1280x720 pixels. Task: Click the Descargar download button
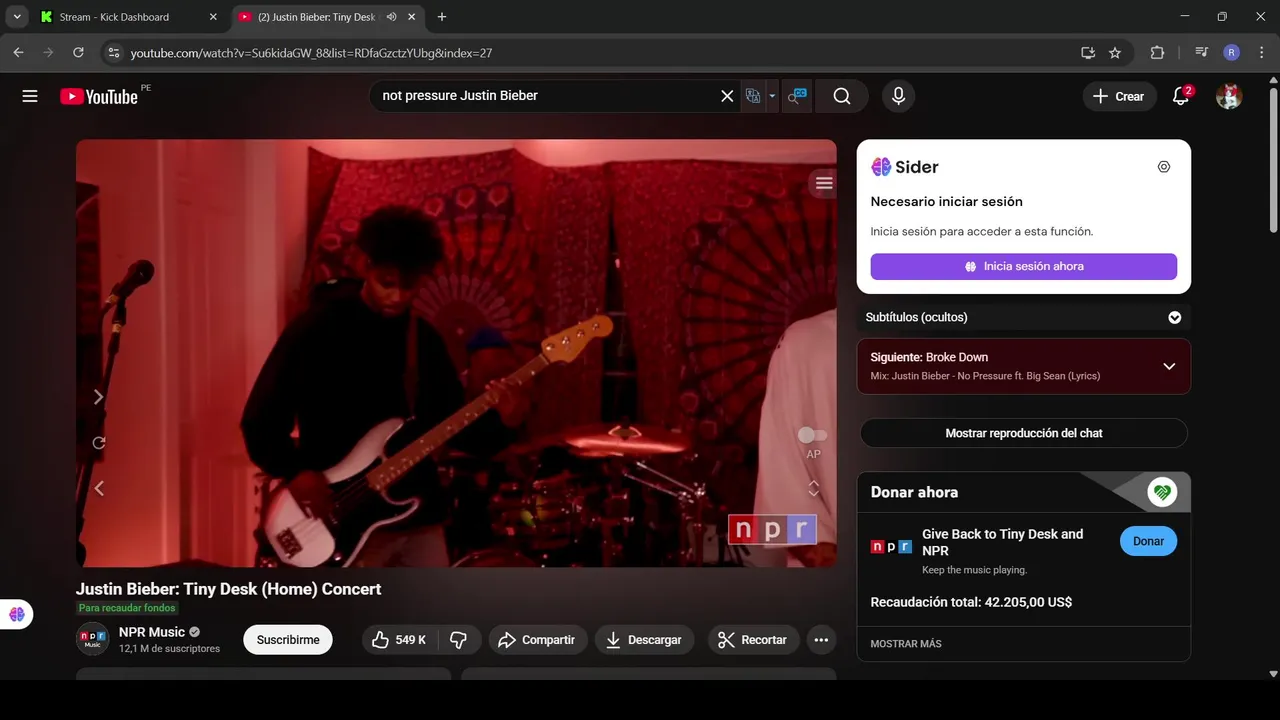click(645, 640)
